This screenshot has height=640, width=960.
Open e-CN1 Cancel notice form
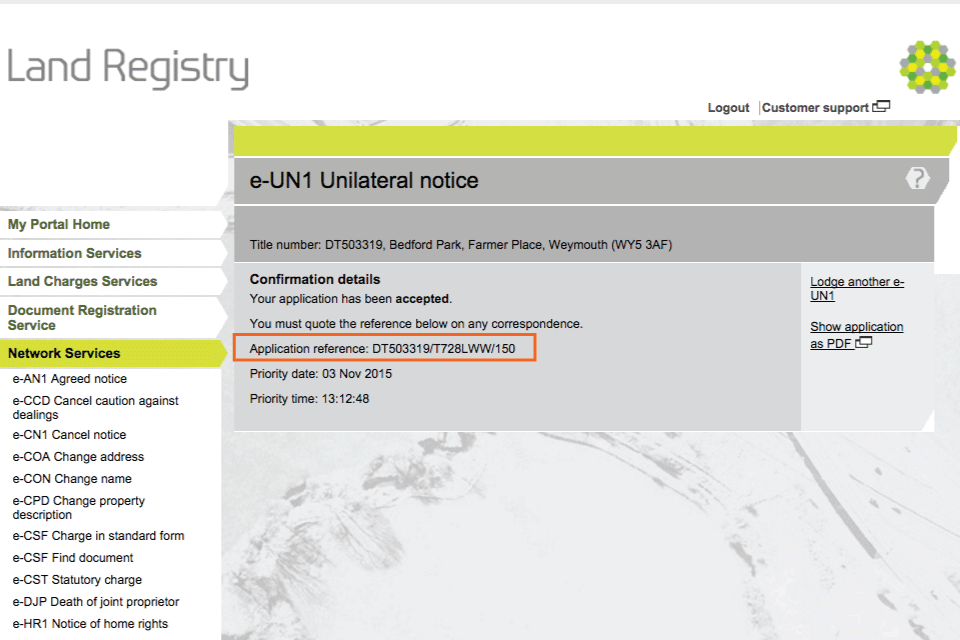click(69, 435)
